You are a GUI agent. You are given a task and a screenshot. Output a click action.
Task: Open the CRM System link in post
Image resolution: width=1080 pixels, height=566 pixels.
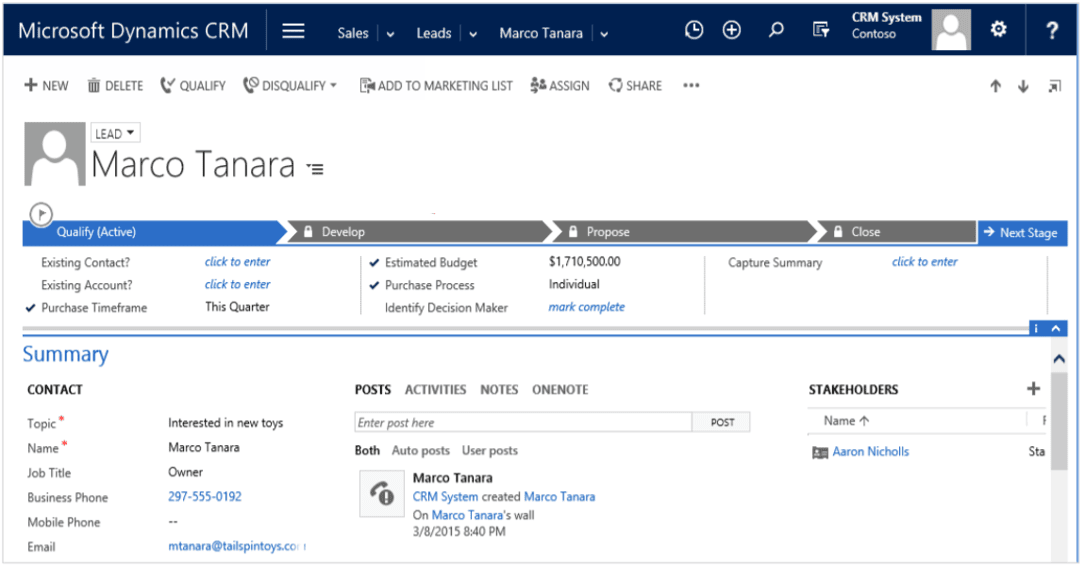(445, 496)
